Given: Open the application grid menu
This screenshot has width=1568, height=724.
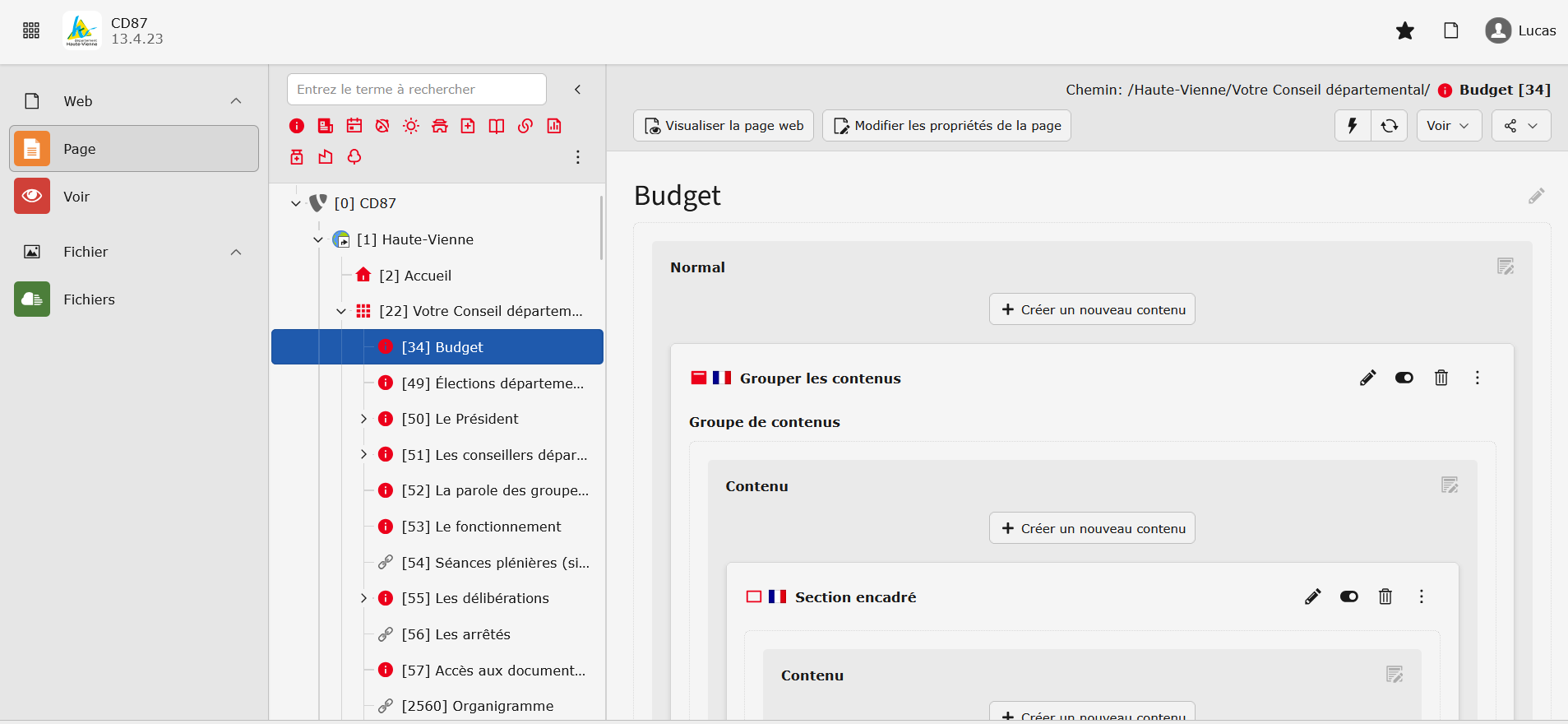Looking at the screenshot, I should click(x=31, y=30).
